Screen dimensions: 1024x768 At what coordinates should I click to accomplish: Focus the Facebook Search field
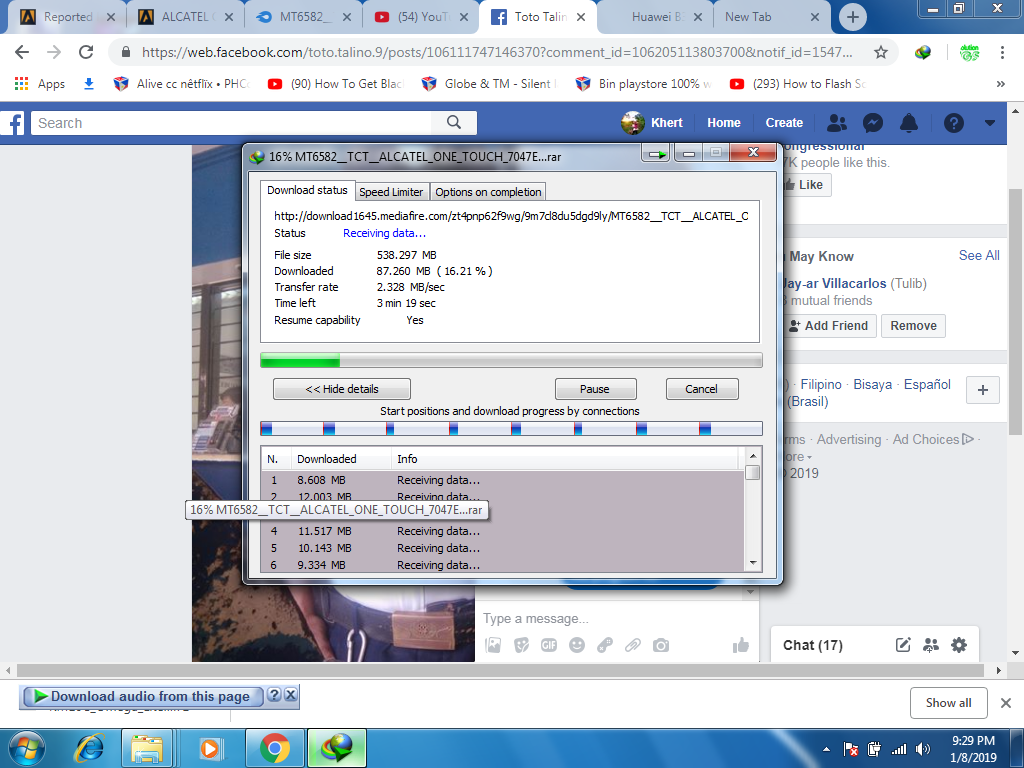point(232,123)
